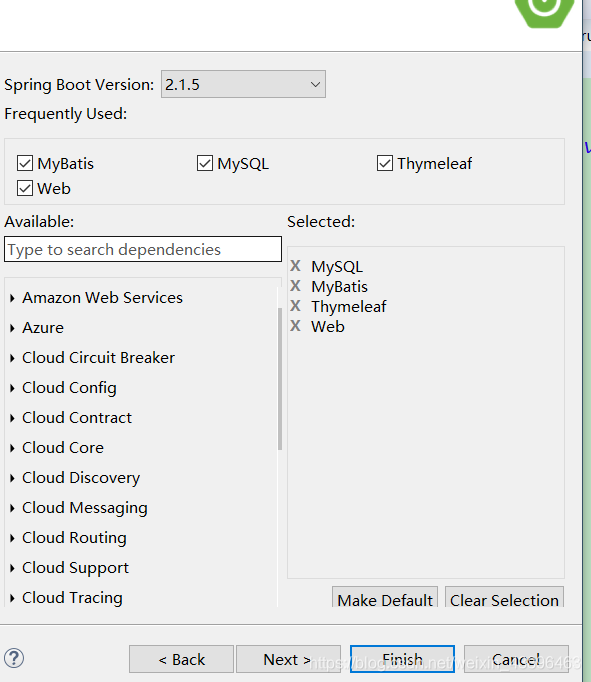591x682 pixels.
Task: Remove Thymeleaf from the Selected dependencies
Action: (x=295, y=306)
